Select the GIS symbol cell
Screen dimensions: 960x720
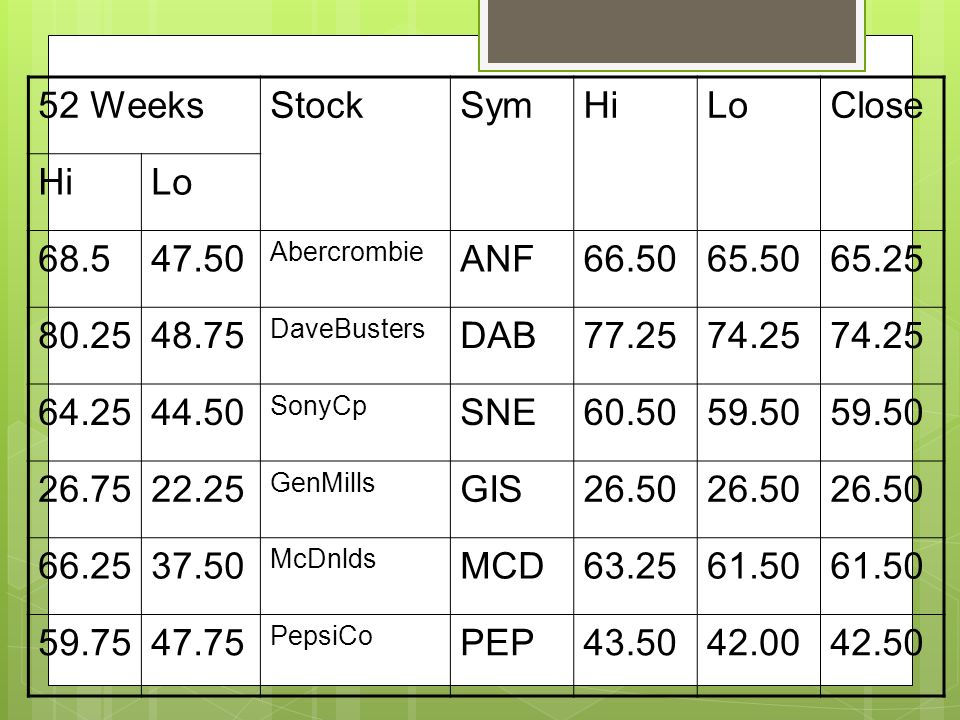(512, 500)
